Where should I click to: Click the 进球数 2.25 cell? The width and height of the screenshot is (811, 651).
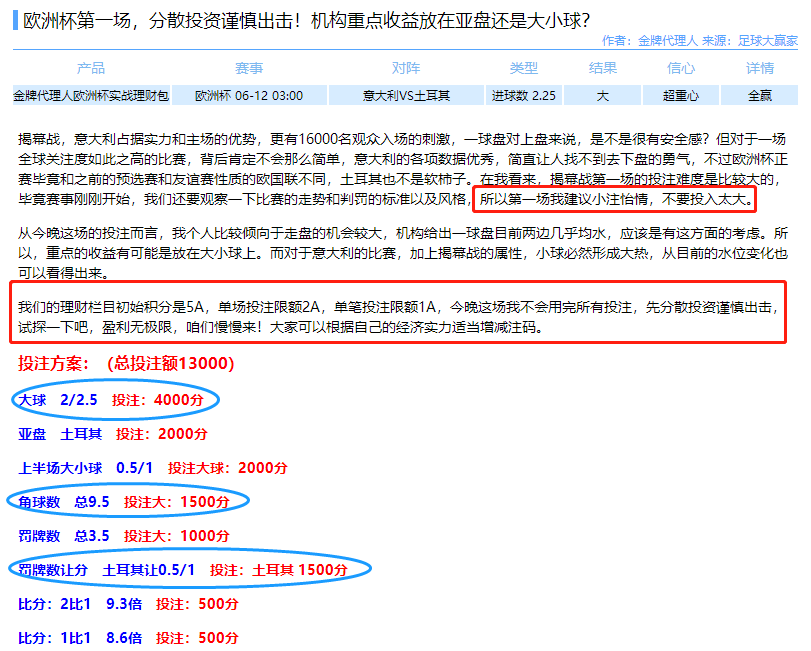(x=524, y=96)
